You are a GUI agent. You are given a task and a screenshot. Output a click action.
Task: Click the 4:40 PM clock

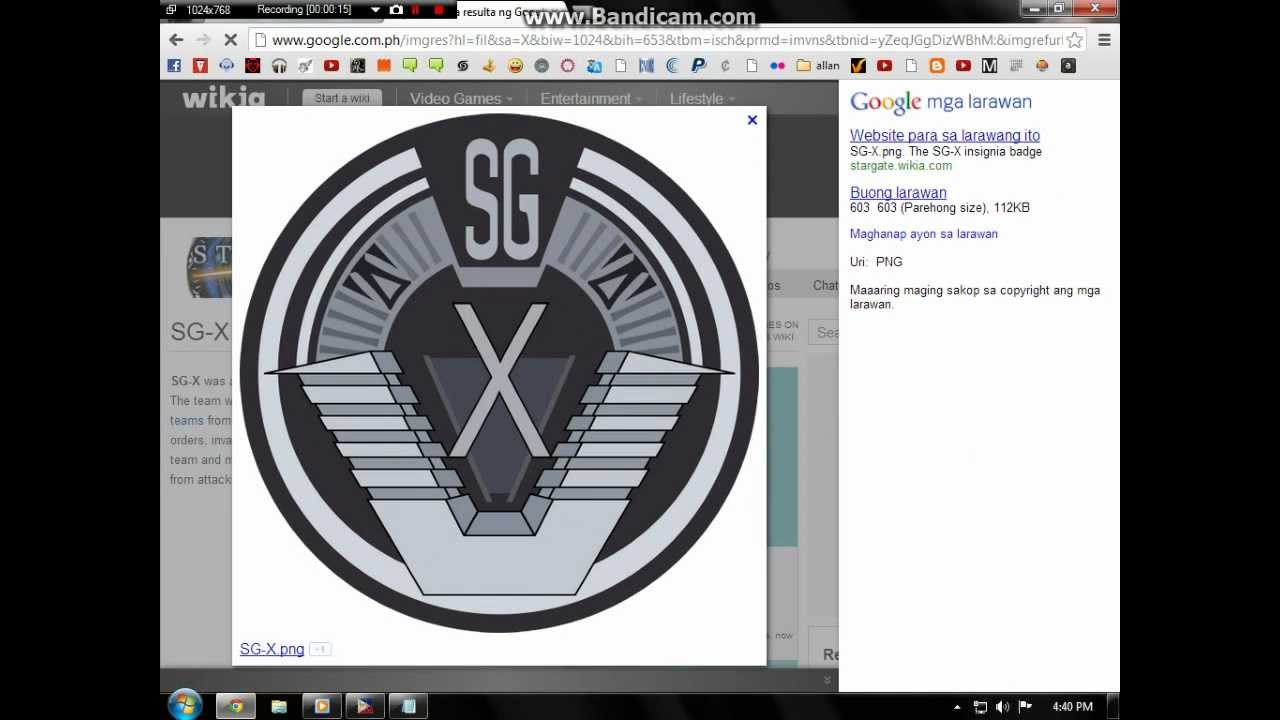1072,707
